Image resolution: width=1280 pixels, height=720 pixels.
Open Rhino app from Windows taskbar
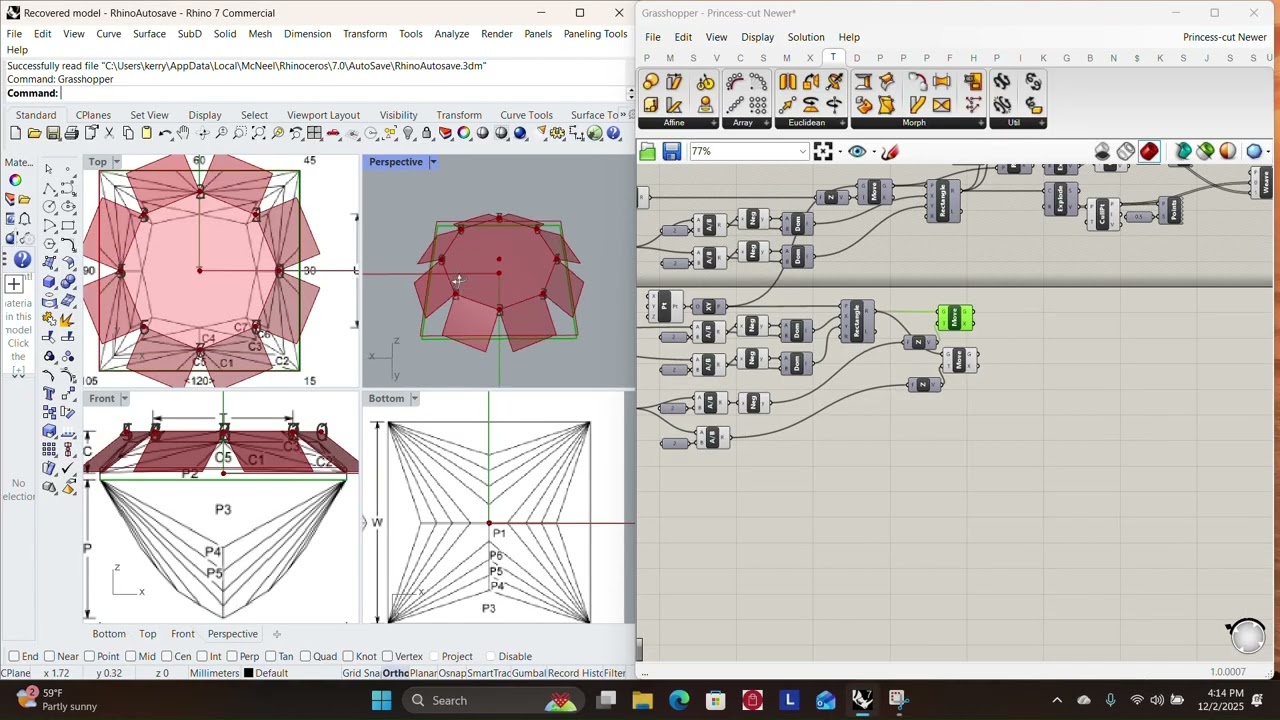click(861, 700)
